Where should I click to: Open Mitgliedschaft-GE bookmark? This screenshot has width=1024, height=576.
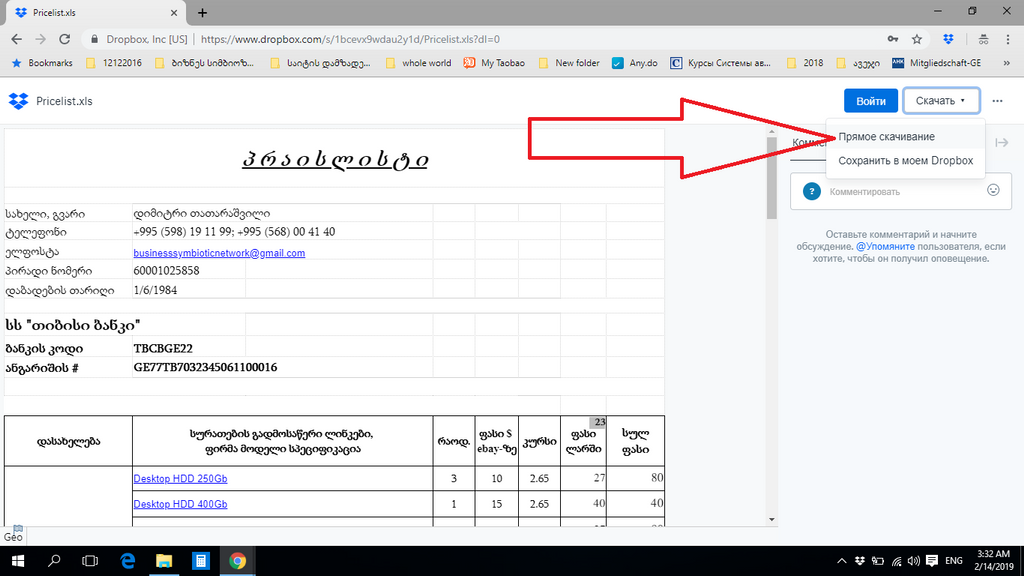click(936, 63)
